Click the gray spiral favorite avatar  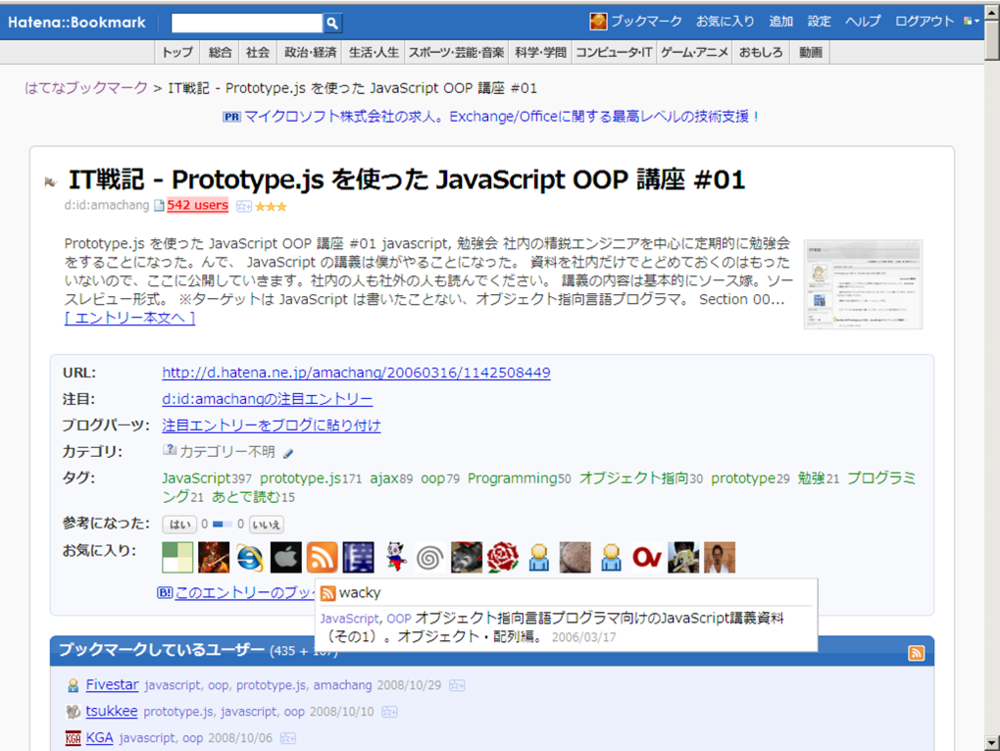coord(430,557)
